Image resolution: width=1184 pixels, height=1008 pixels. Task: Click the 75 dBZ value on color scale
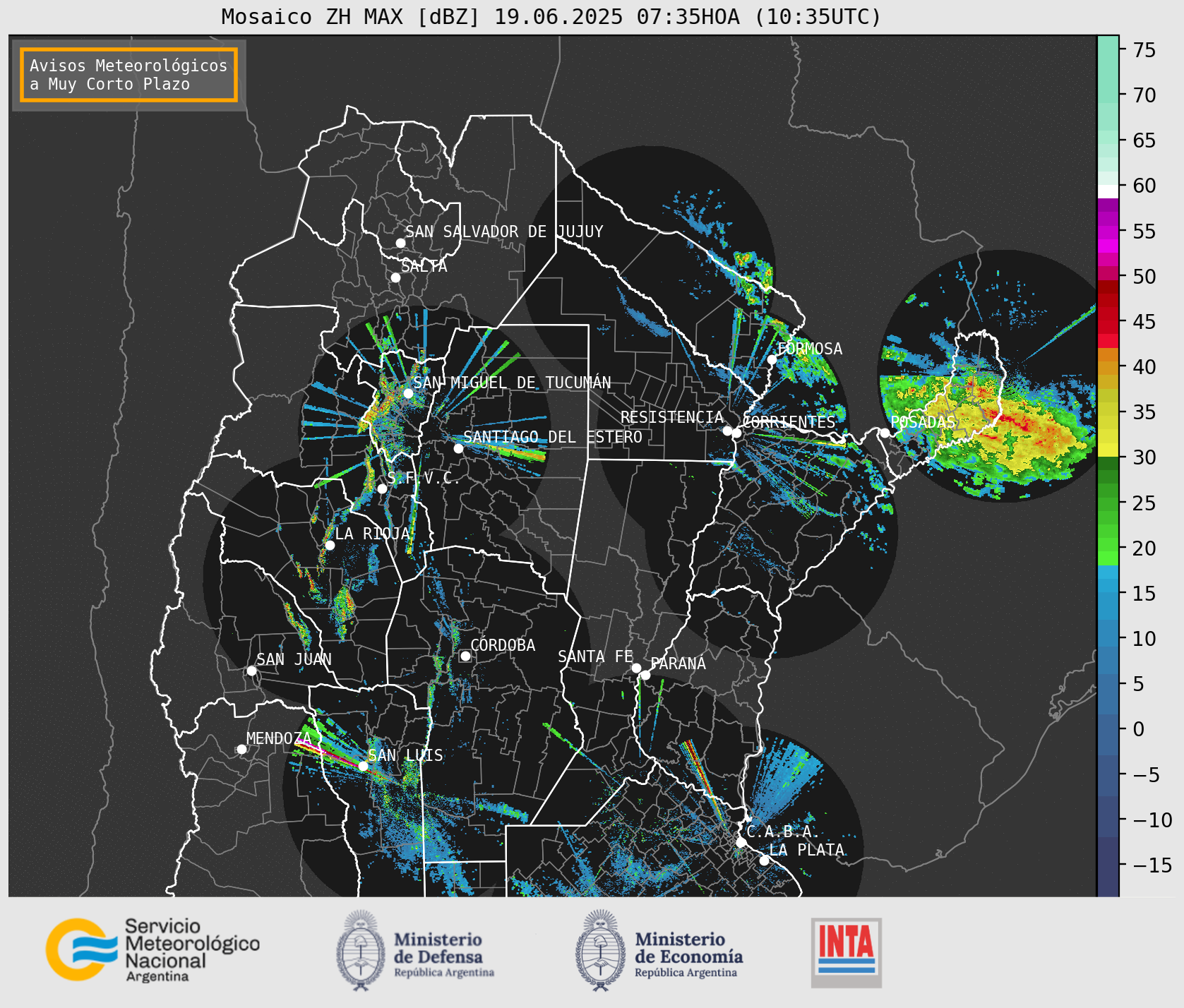tap(1144, 49)
